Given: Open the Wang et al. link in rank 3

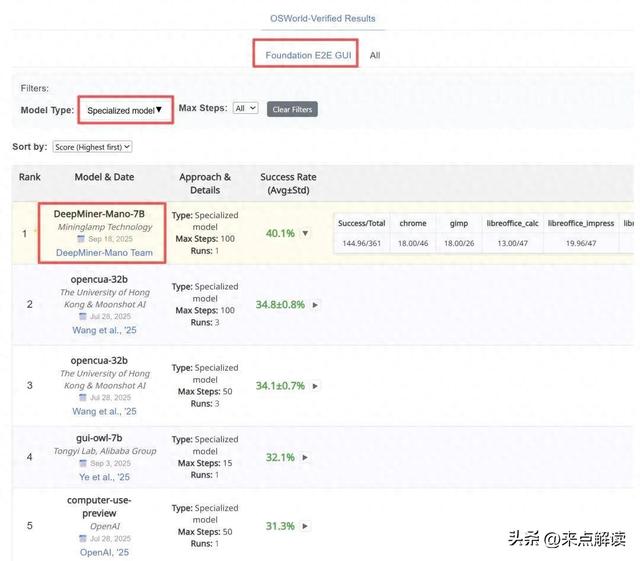Looking at the screenshot, I should coord(104,411).
